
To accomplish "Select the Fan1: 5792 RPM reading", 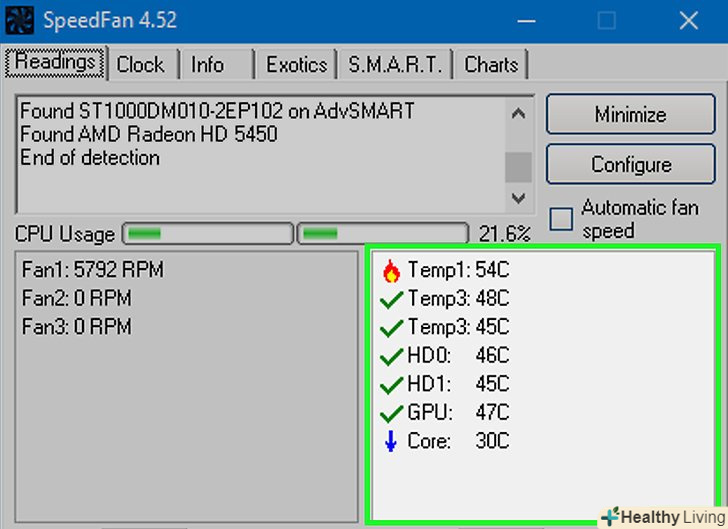I will tap(93, 270).
